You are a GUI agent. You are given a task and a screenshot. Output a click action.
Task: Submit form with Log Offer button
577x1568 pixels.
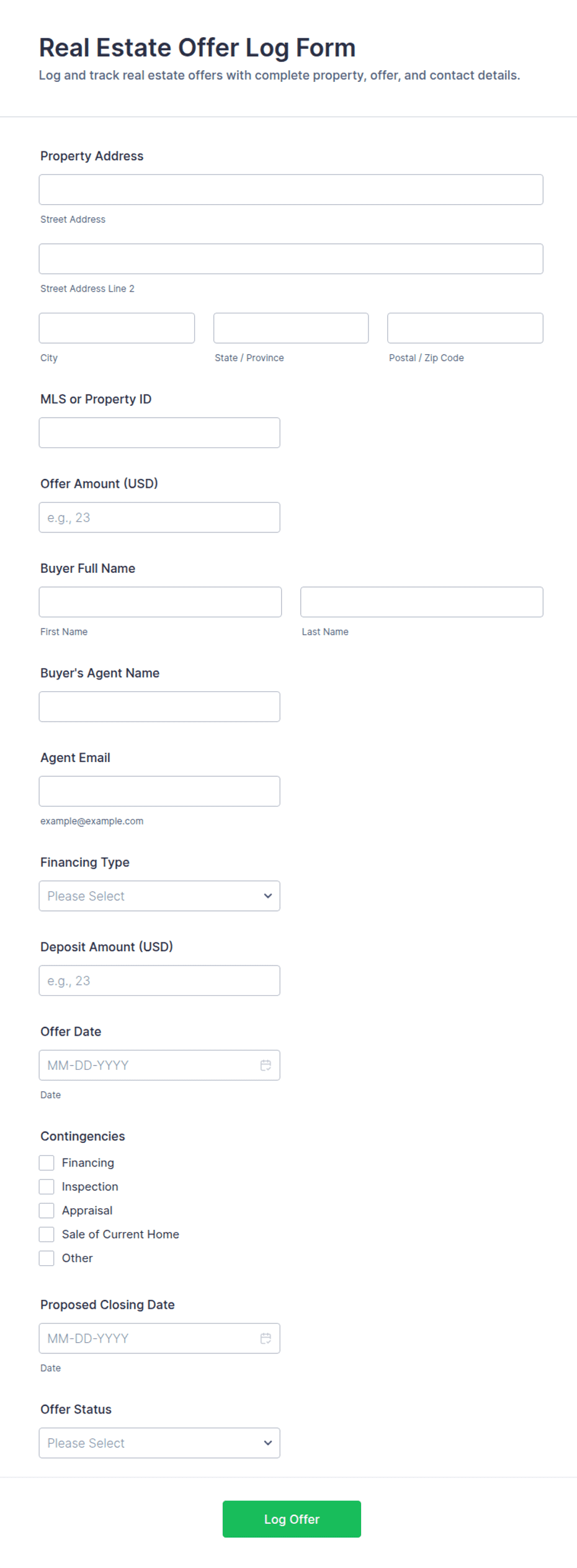click(x=292, y=1519)
